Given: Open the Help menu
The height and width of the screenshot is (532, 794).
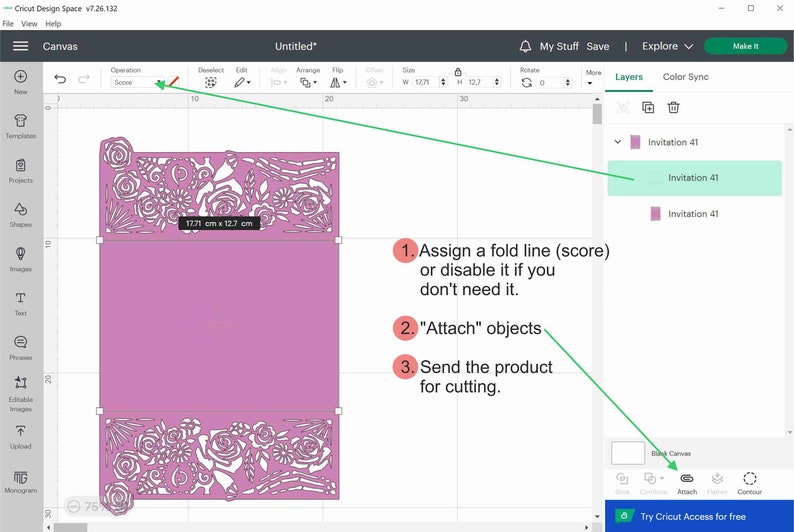Looking at the screenshot, I should coord(53,24).
